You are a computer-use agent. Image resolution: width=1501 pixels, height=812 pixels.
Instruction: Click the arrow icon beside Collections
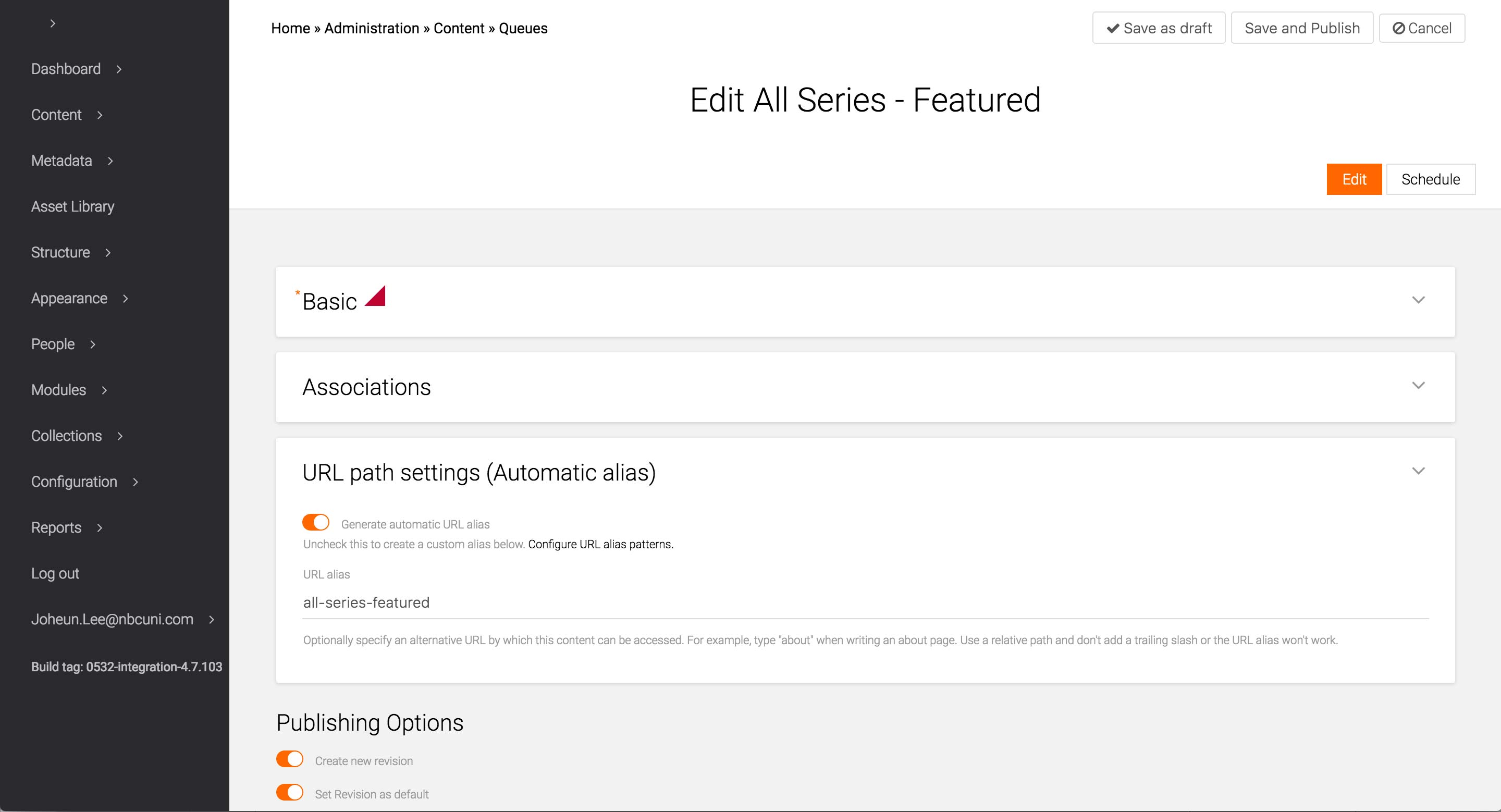120,436
